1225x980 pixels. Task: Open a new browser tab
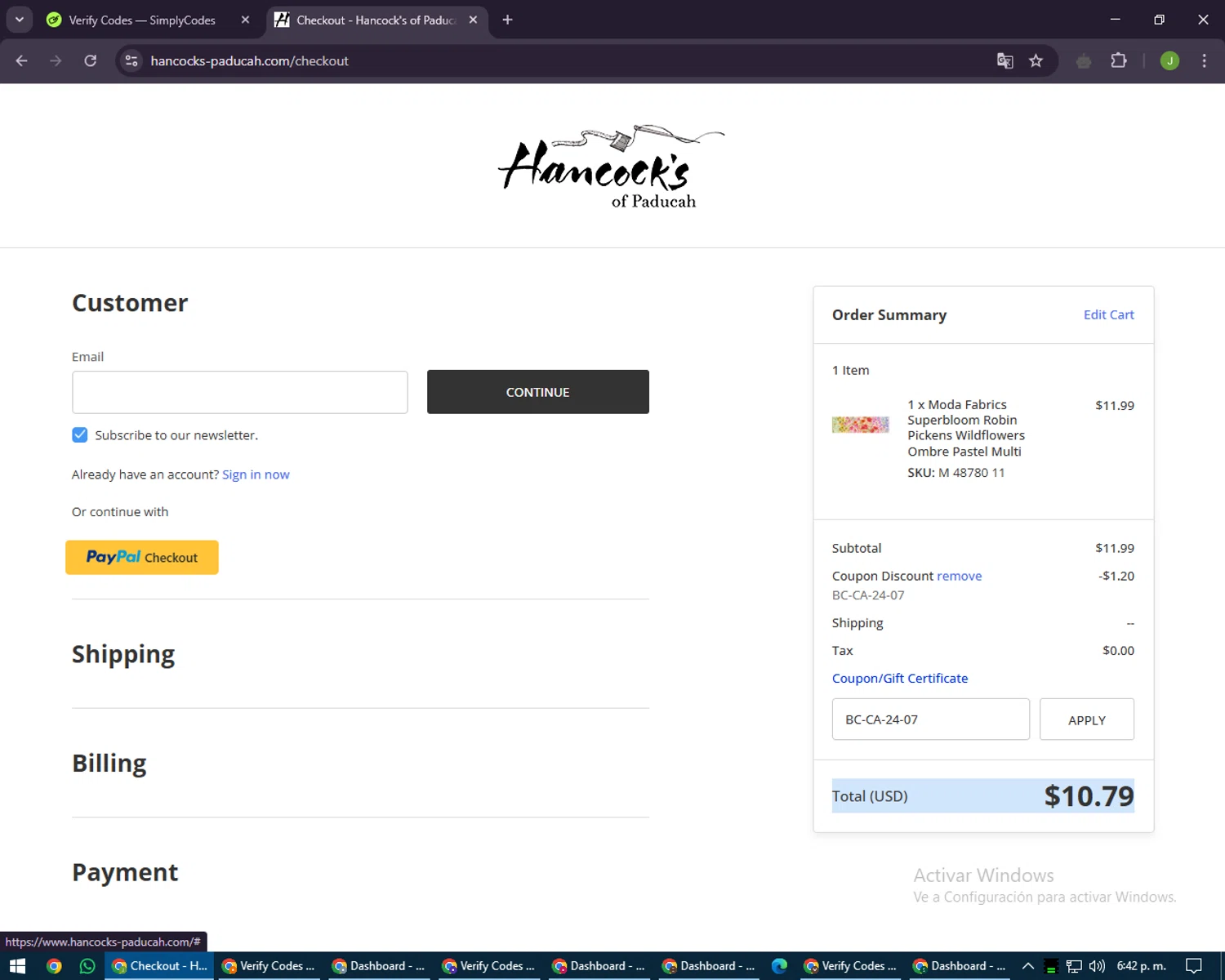click(x=507, y=20)
